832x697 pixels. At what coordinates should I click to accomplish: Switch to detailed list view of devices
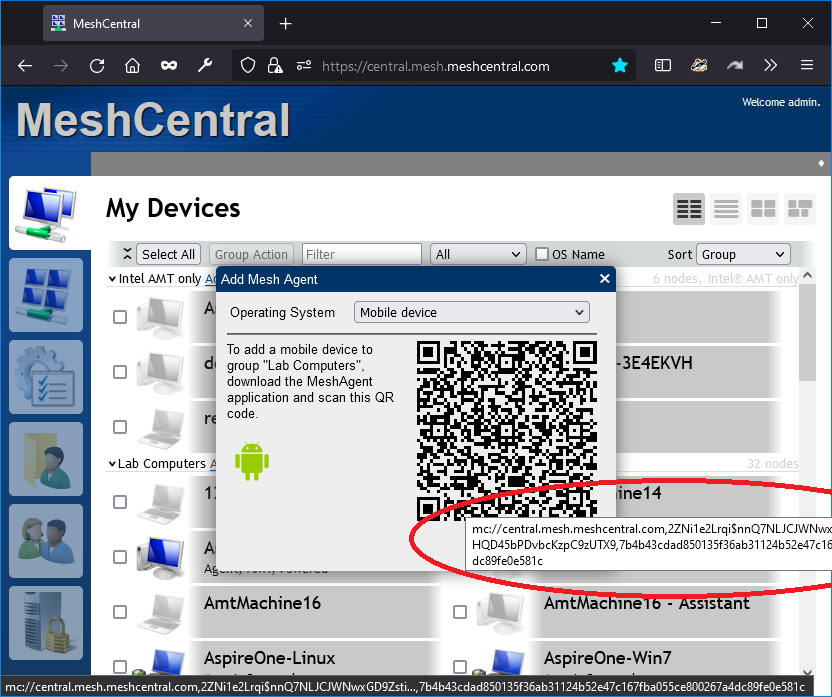[x=726, y=209]
